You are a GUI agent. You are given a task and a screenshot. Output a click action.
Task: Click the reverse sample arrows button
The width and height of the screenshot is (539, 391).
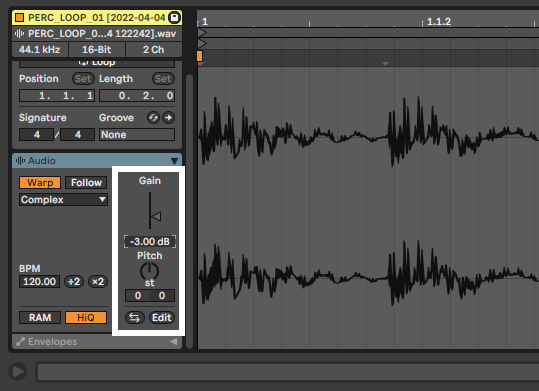pyautogui.click(x=134, y=317)
